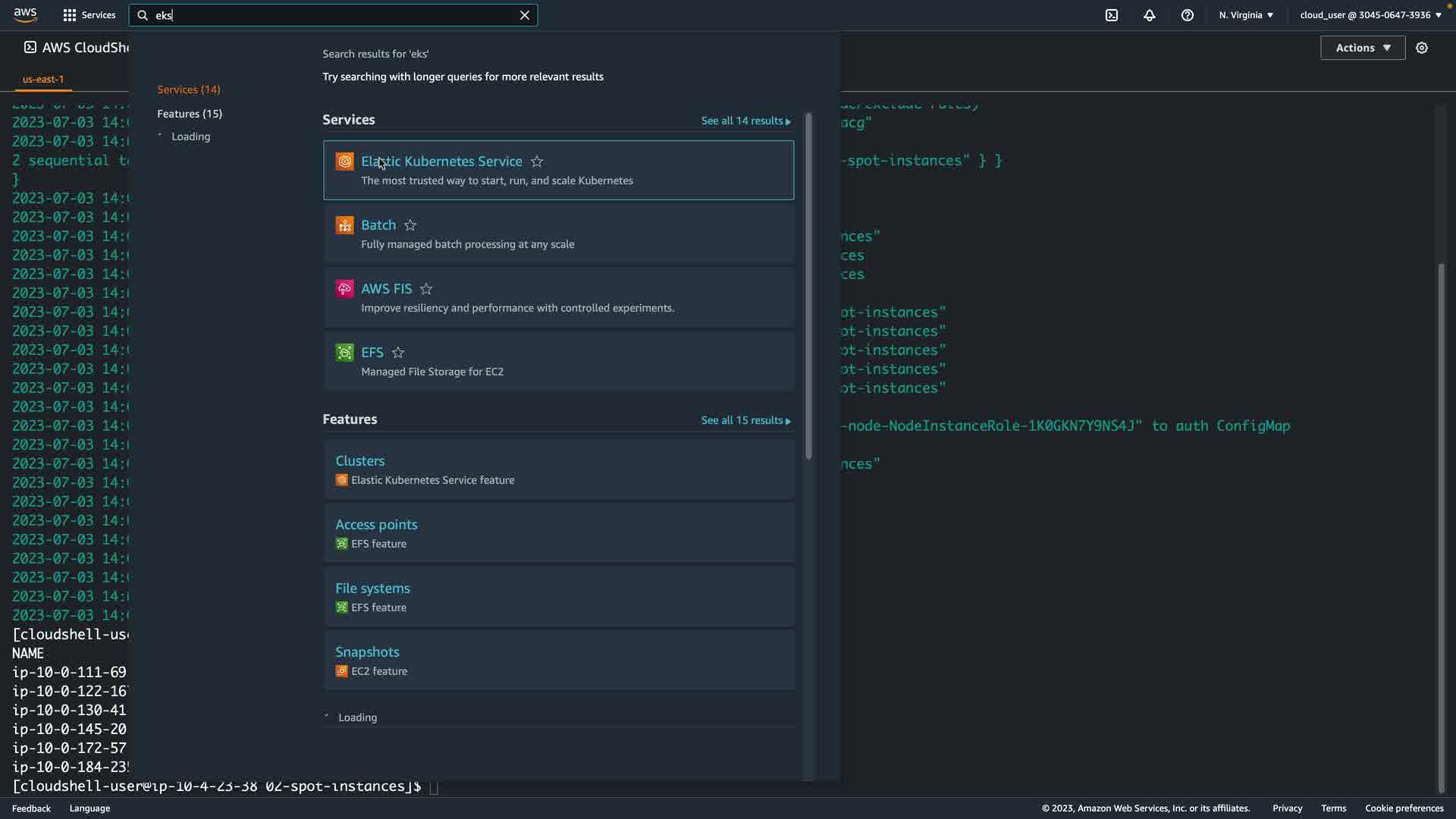Click the CloudShell settings gear icon
The height and width of the screenshot is (819, 1456).
pos(1422,48)
